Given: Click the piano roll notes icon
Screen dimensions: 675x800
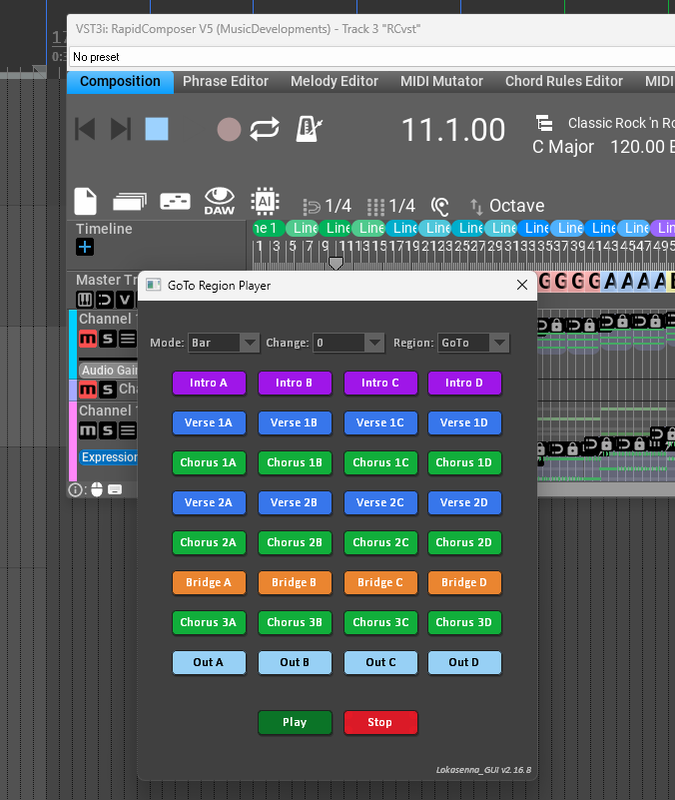Looking at the screenshot, I should coord(175,202).
